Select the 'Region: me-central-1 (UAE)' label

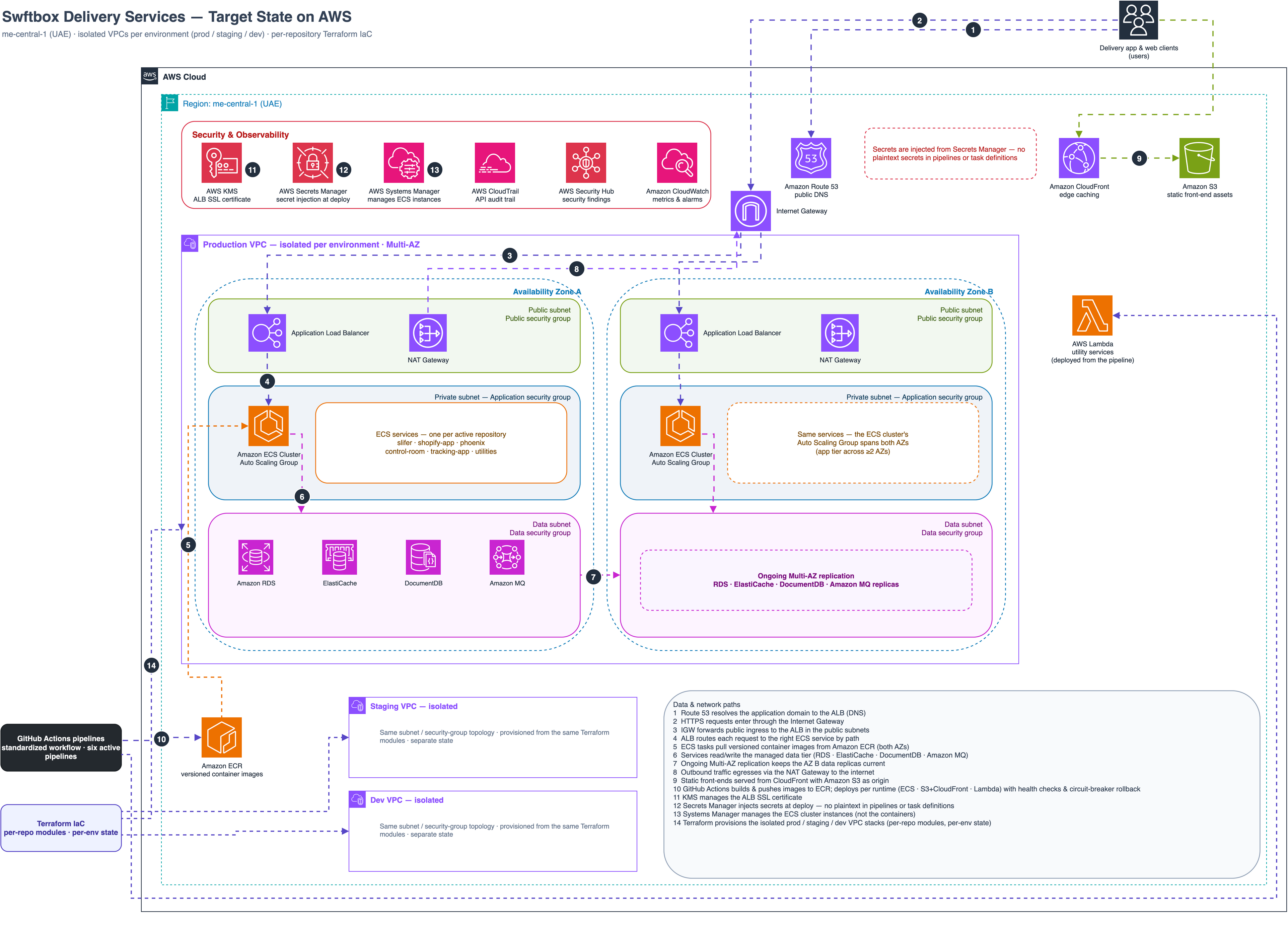coord(232,103)
